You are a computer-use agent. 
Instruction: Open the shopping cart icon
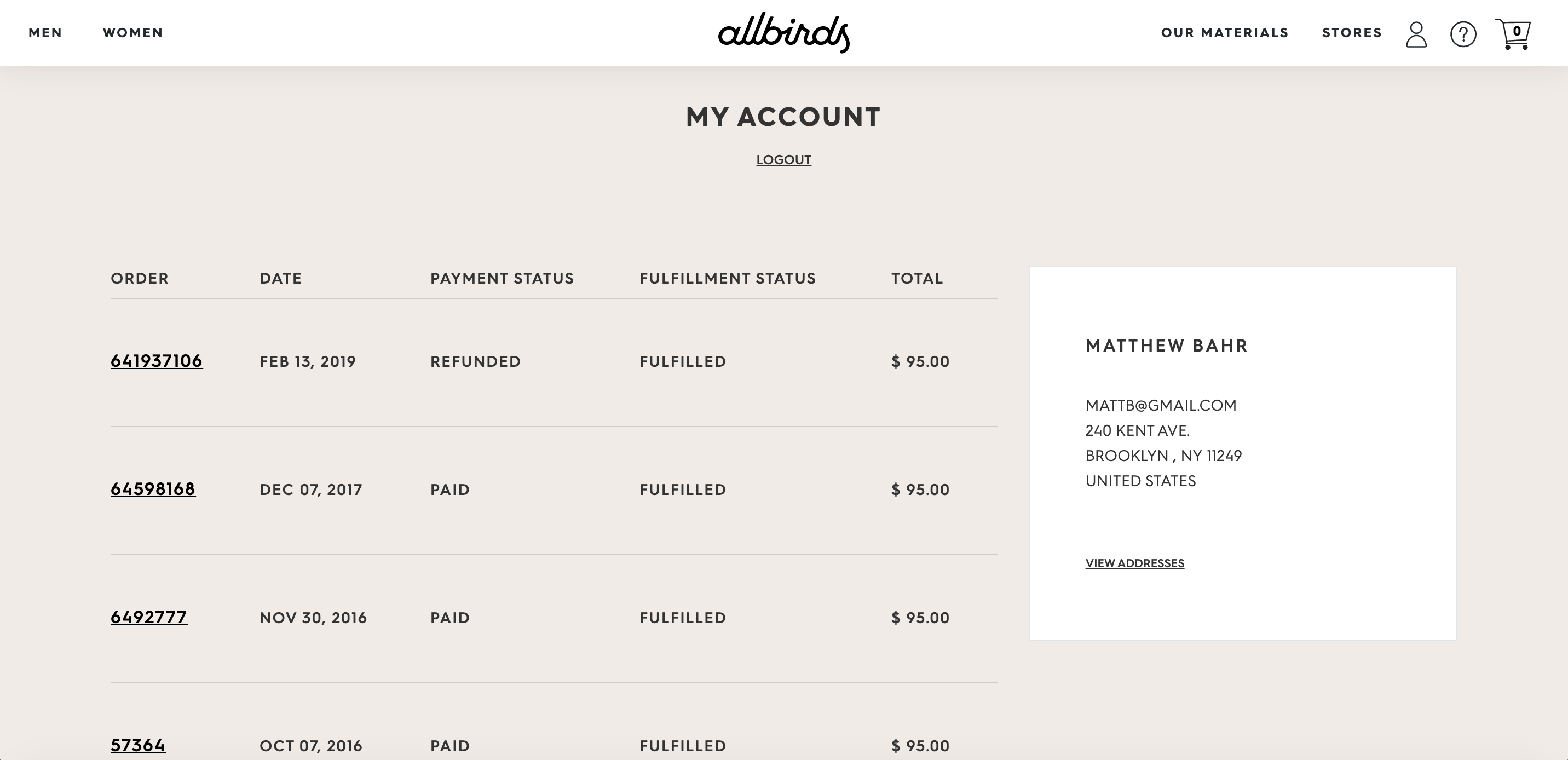1513,34
